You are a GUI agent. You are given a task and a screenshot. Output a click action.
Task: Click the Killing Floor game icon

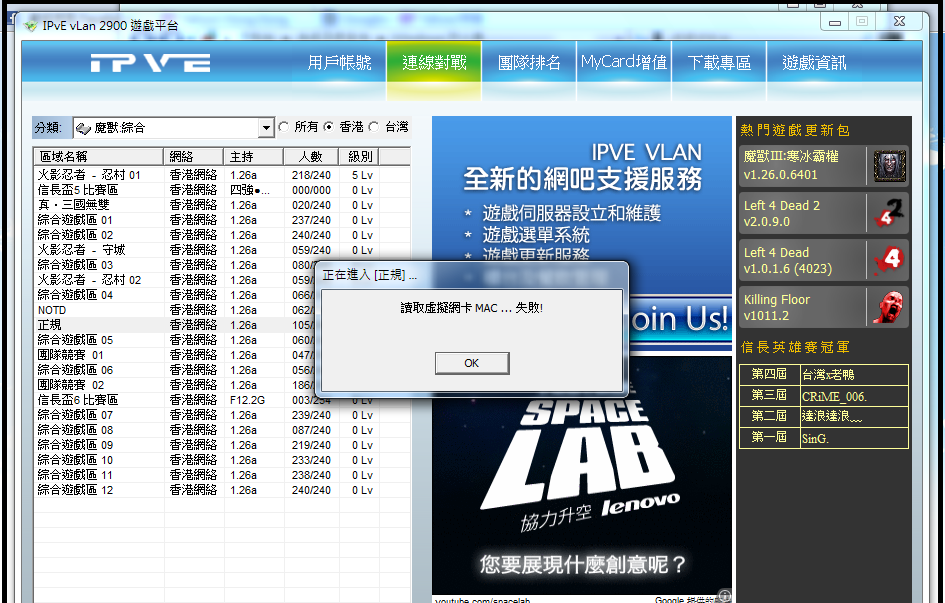point(890,307)
